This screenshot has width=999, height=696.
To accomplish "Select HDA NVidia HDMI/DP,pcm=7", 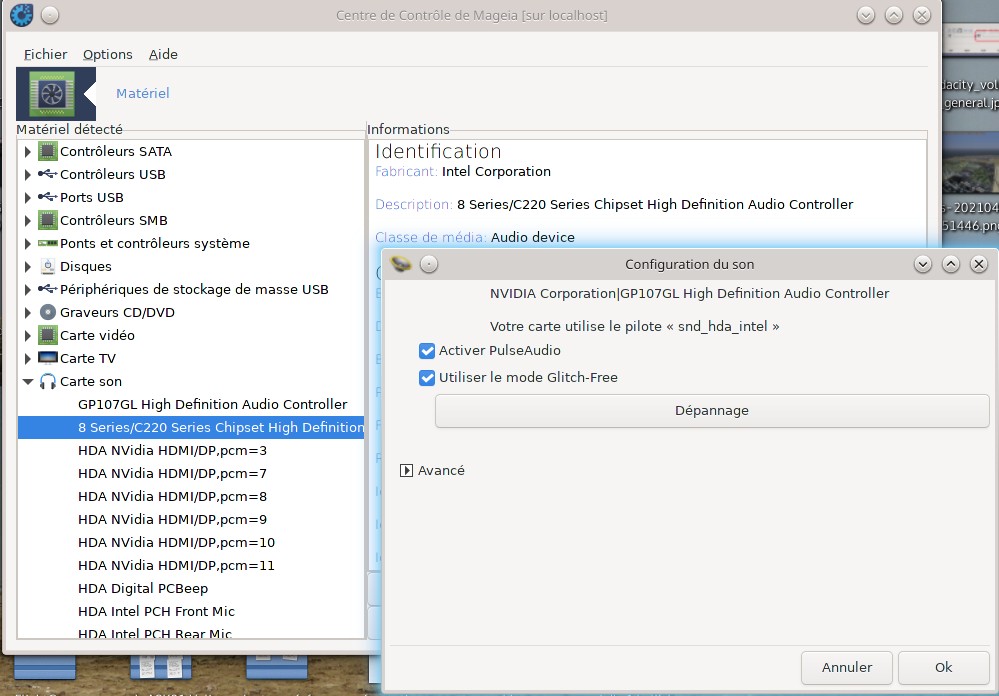I will pyautogui.click(x=191, y=473).
